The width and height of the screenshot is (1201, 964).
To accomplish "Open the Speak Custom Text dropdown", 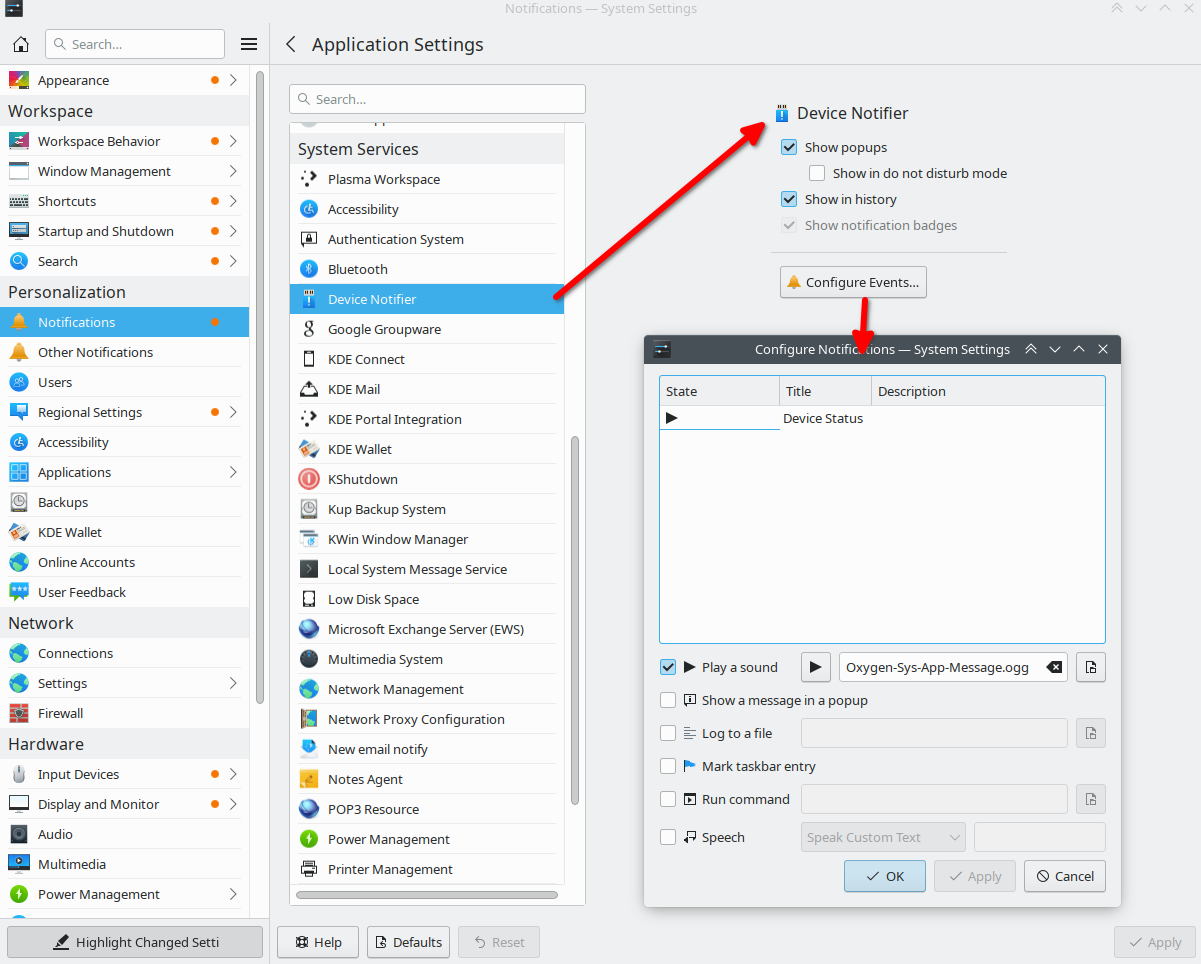I will pyautogui.click(x=883, y=837).
